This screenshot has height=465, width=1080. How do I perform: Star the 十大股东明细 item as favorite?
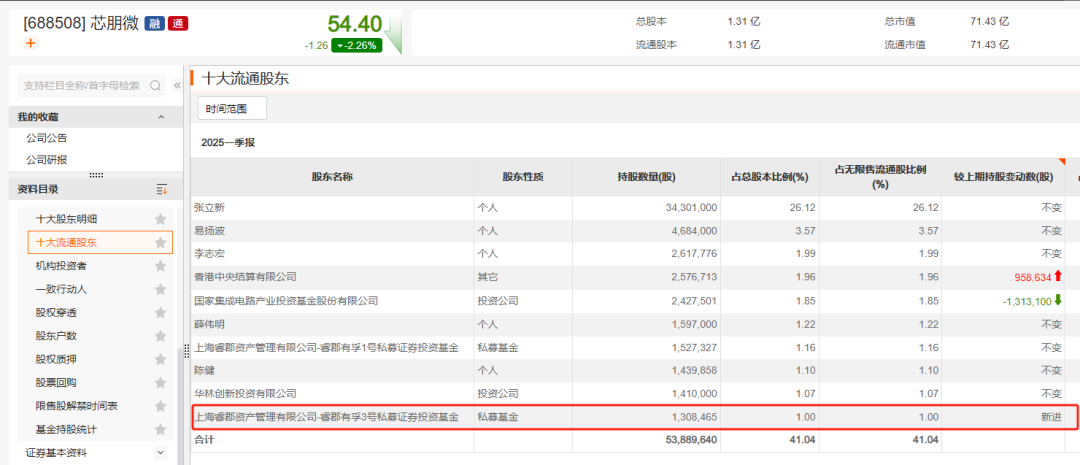click(x=160, y=219)
